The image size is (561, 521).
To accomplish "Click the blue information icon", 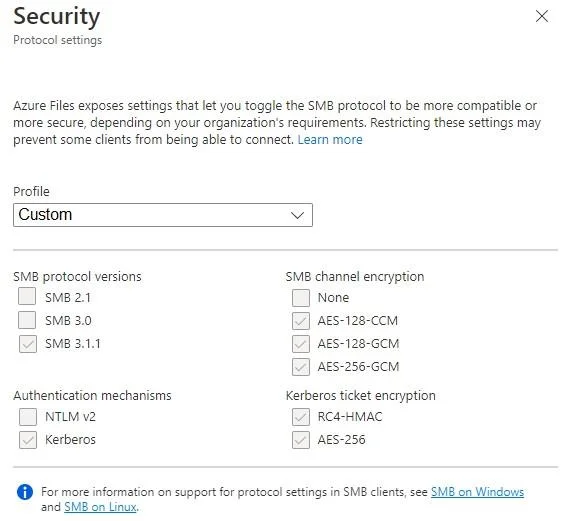I will pos(25,492).
